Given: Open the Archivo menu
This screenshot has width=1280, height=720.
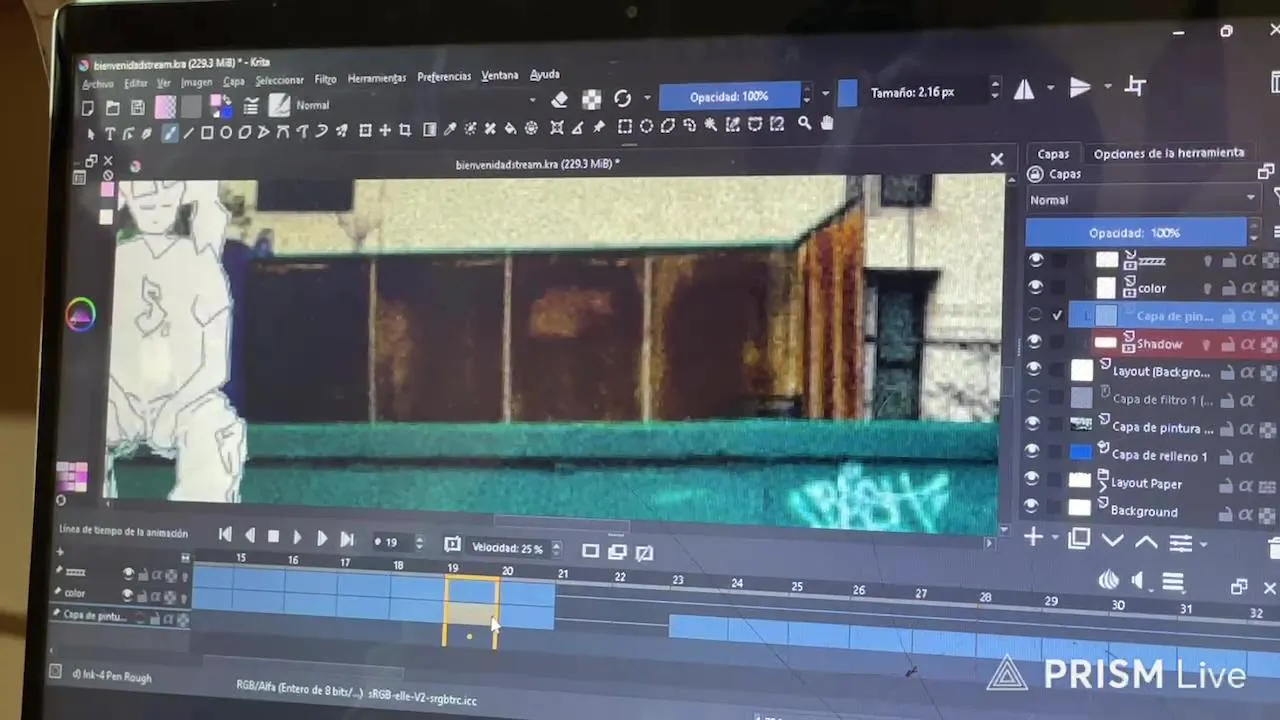Looking at the screenshot, I should click(98, 84).
